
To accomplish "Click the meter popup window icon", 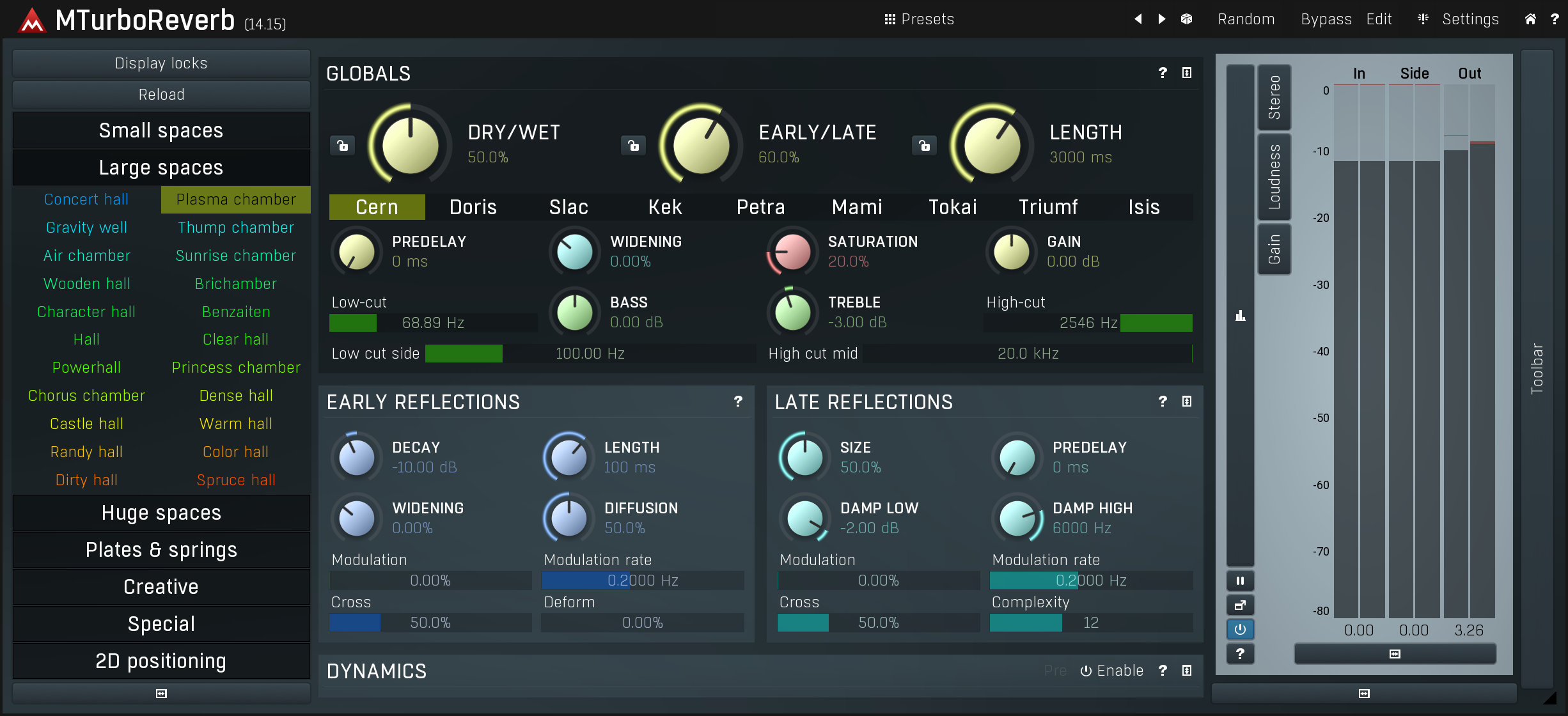I will (x=1240, y=605).
